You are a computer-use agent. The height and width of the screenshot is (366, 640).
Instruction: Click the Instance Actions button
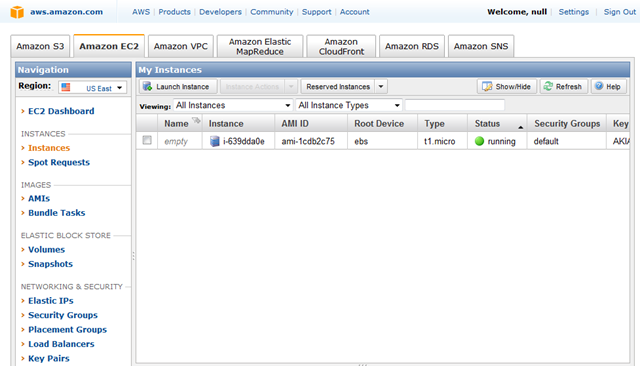point(252,87)
